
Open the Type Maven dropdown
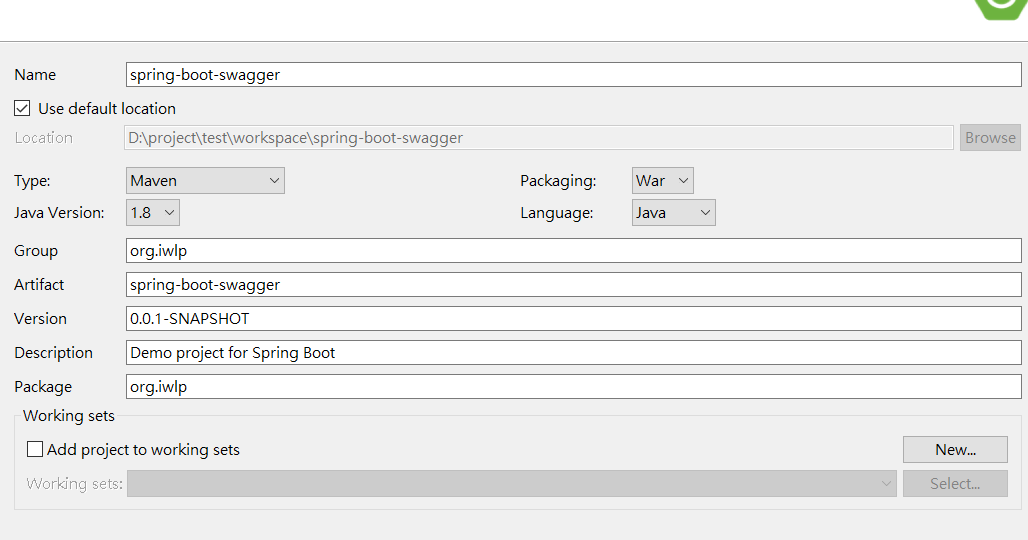[x=205, y=180]
